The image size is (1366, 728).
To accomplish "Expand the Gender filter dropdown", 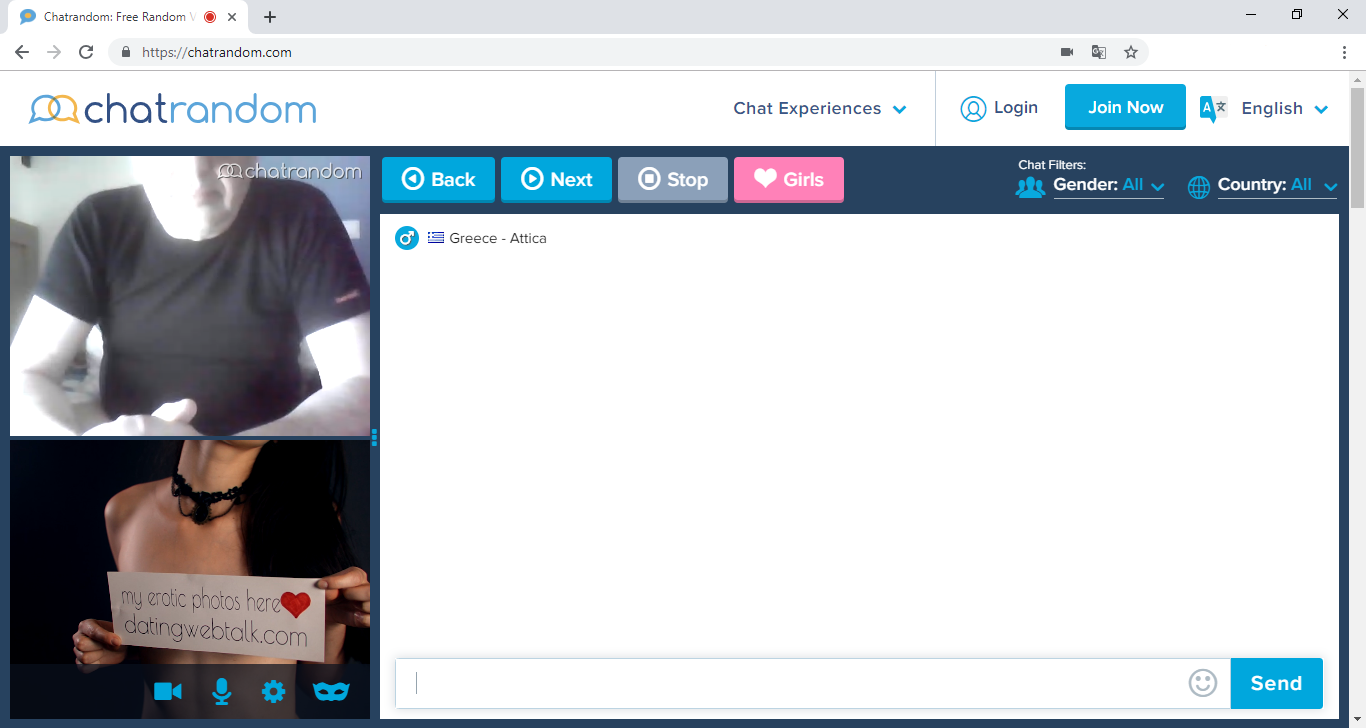I will coord(1109,185).
